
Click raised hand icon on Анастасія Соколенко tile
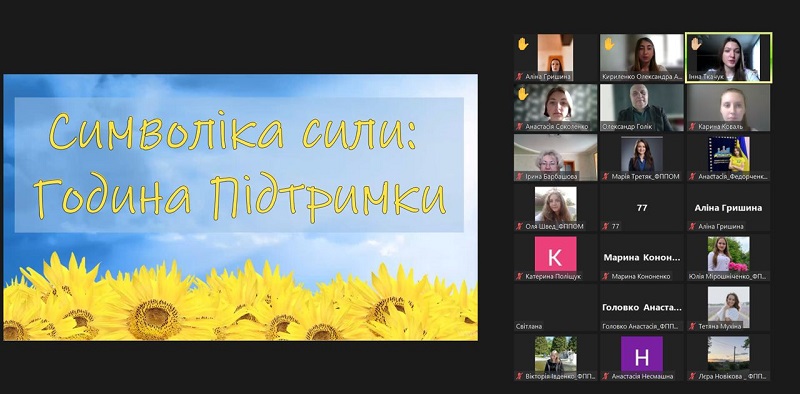(x=523, y=94)
